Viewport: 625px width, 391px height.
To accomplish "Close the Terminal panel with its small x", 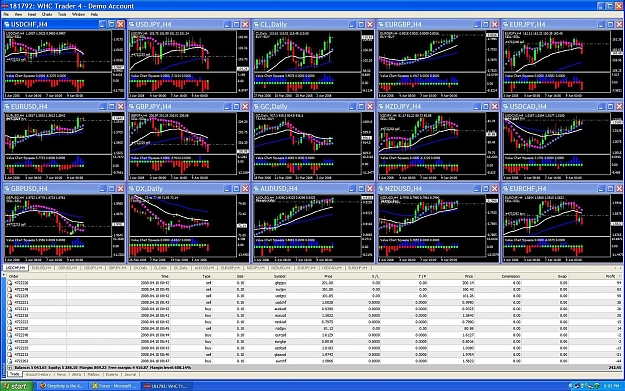I will [4, 275].
